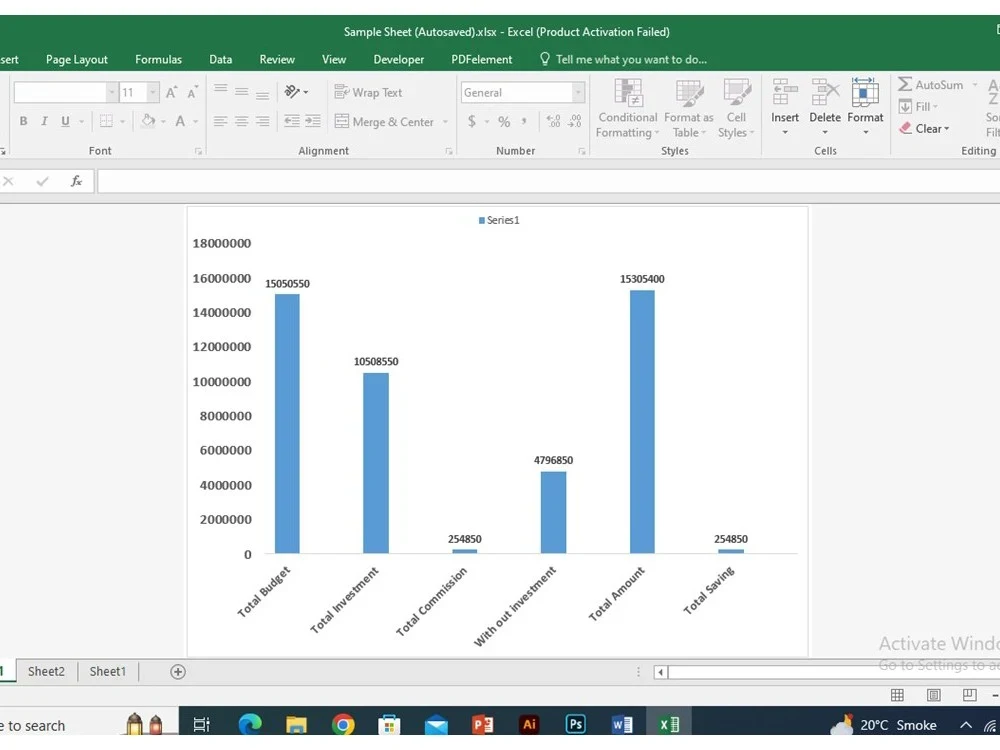Switch to Page Layout view icon
1000x750 pixels.
[934, 695]
